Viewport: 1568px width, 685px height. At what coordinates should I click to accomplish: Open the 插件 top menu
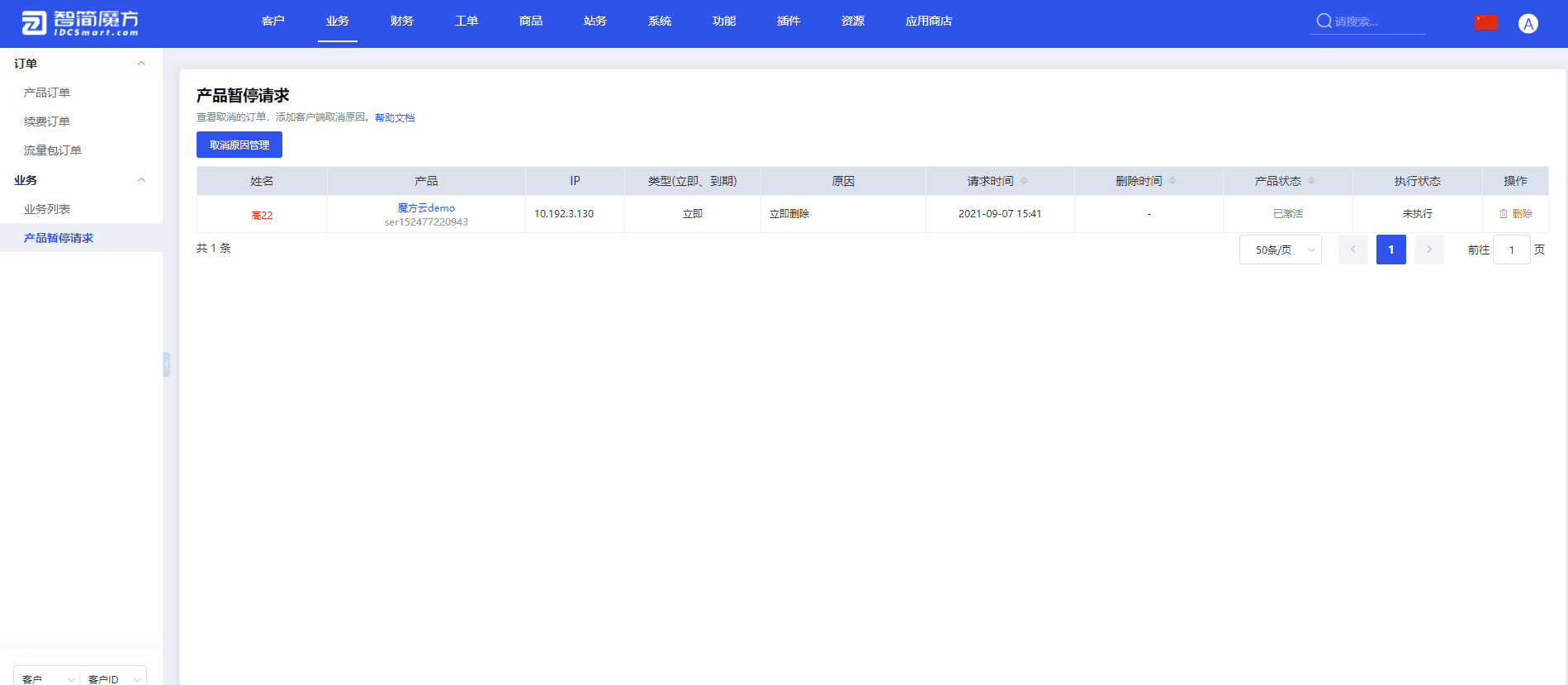(x=789, y=21)
